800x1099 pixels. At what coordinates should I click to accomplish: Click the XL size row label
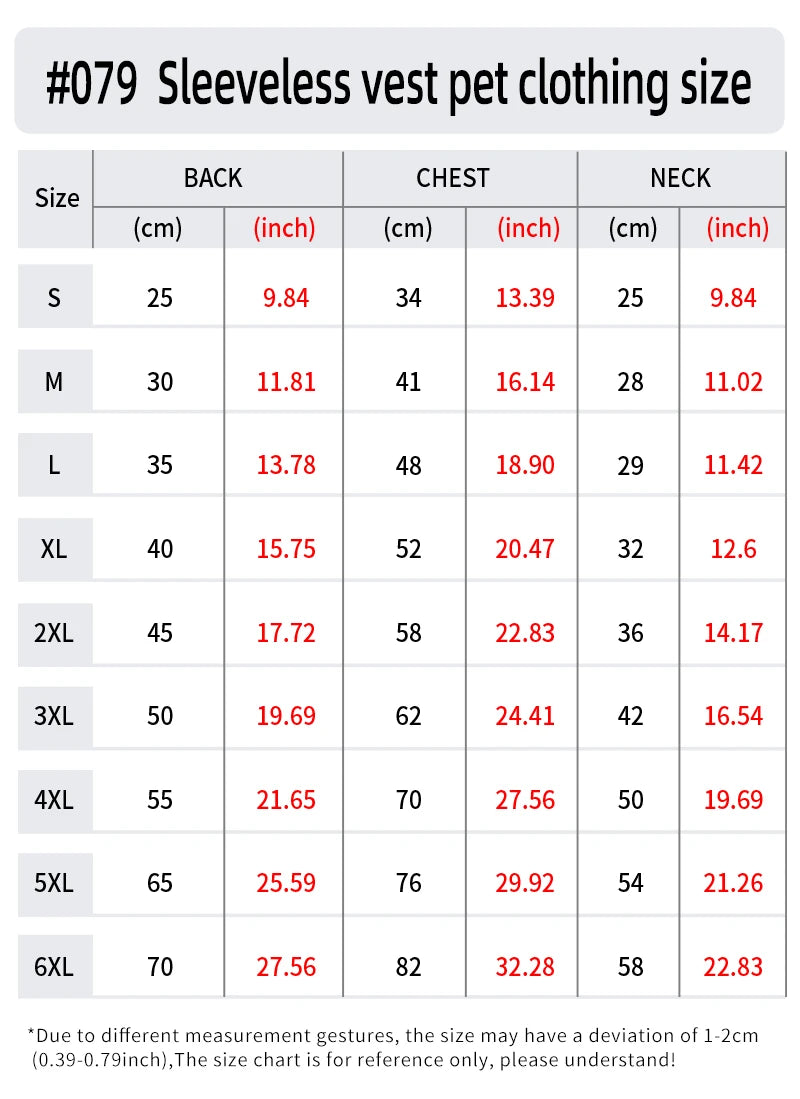click(54, 549)
